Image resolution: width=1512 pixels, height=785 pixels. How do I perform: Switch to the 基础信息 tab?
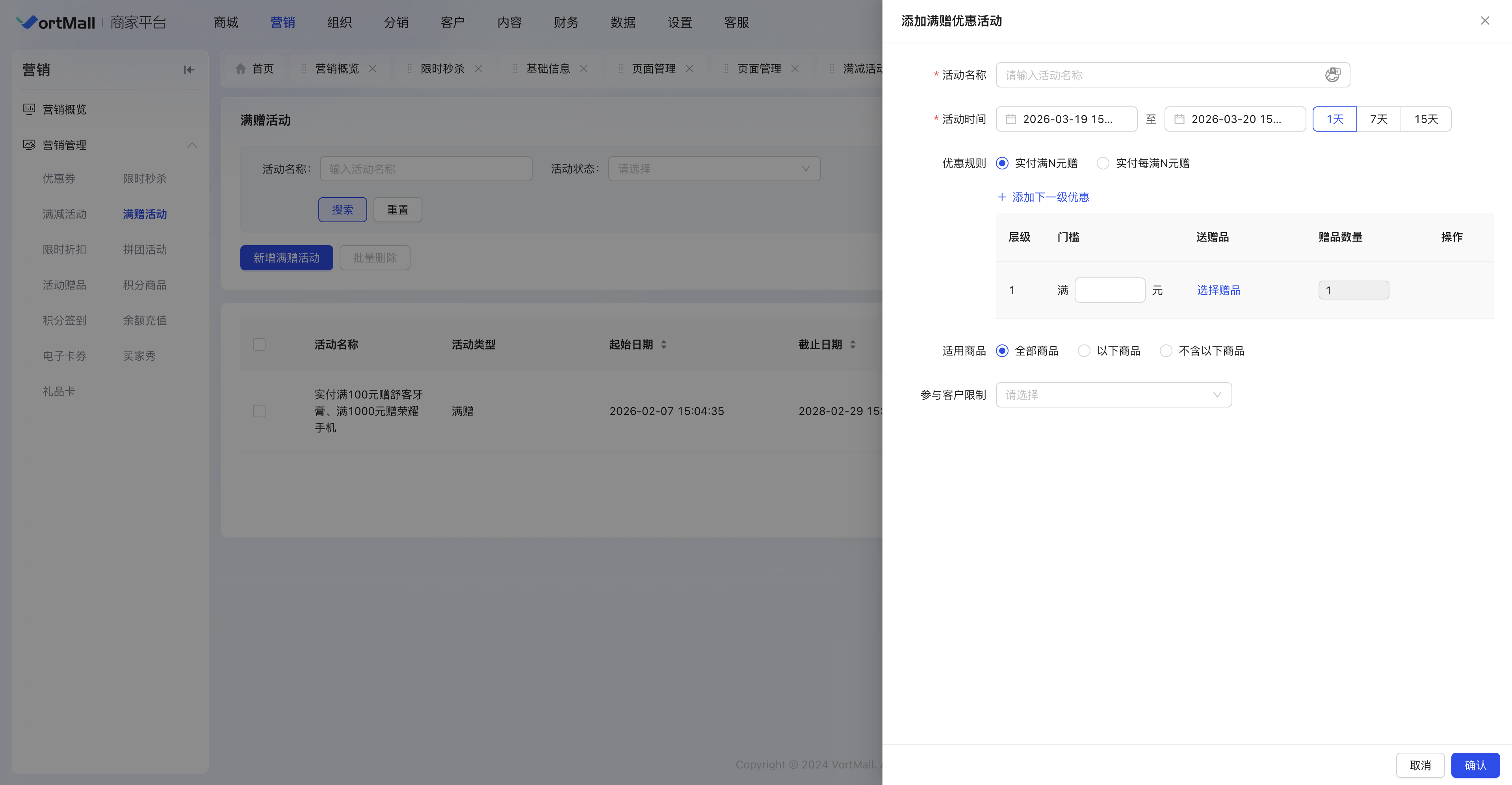tap(548, 69)
